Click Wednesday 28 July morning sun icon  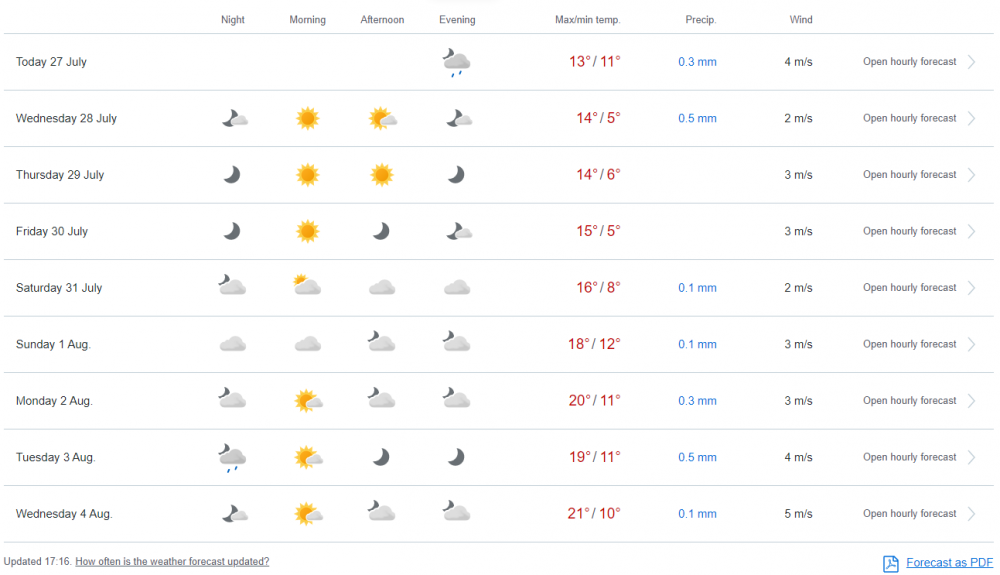307,119
